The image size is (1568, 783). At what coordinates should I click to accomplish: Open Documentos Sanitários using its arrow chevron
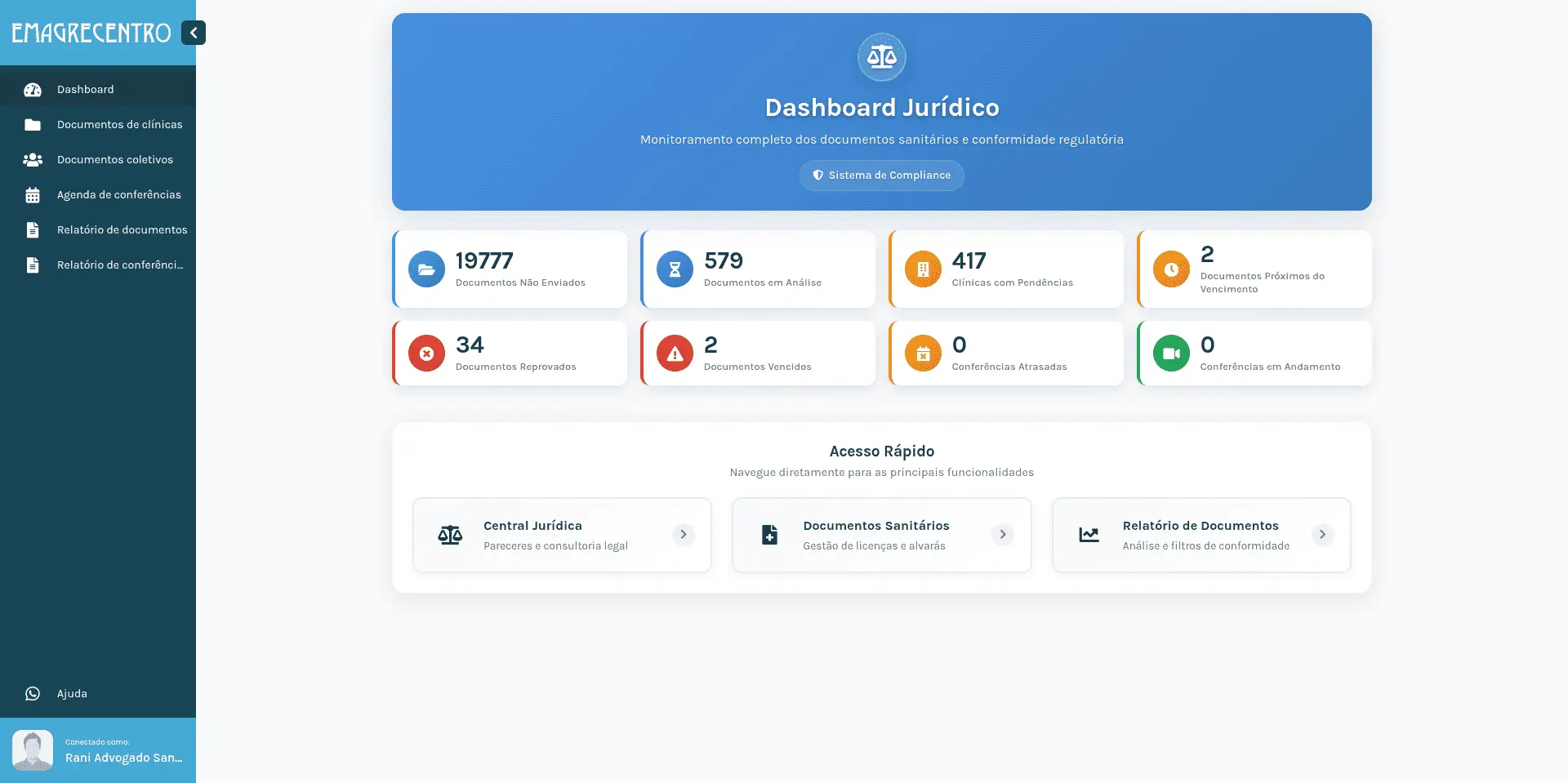click(x=1002, y=535)
